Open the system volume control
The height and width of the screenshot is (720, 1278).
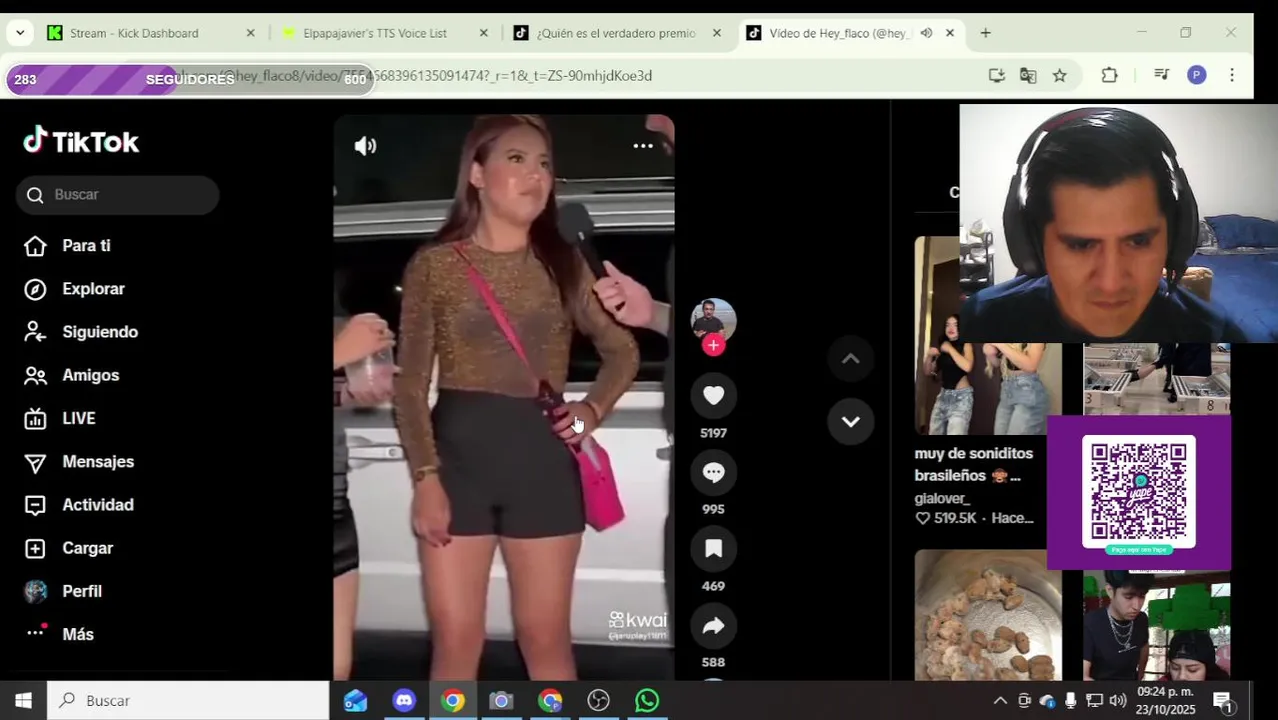tap(1117, 700)
